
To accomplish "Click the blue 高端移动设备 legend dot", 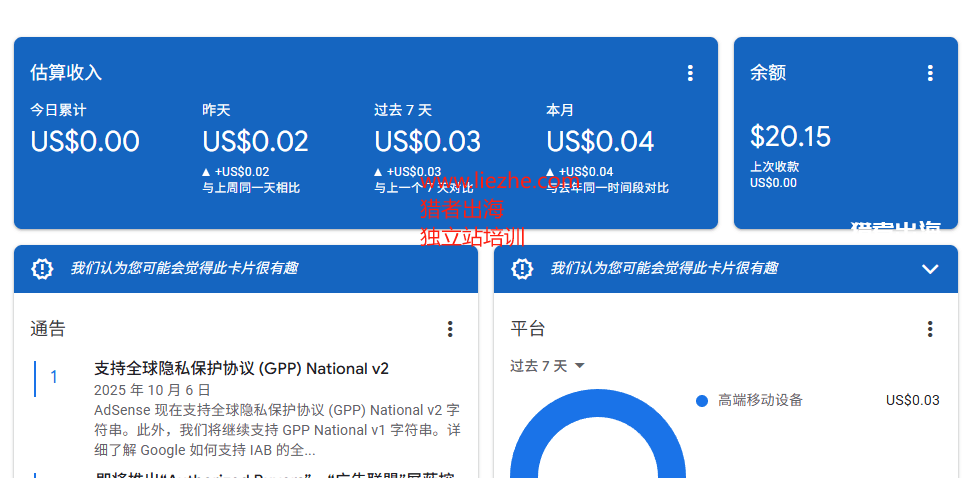I will click(x=702, y=401).
